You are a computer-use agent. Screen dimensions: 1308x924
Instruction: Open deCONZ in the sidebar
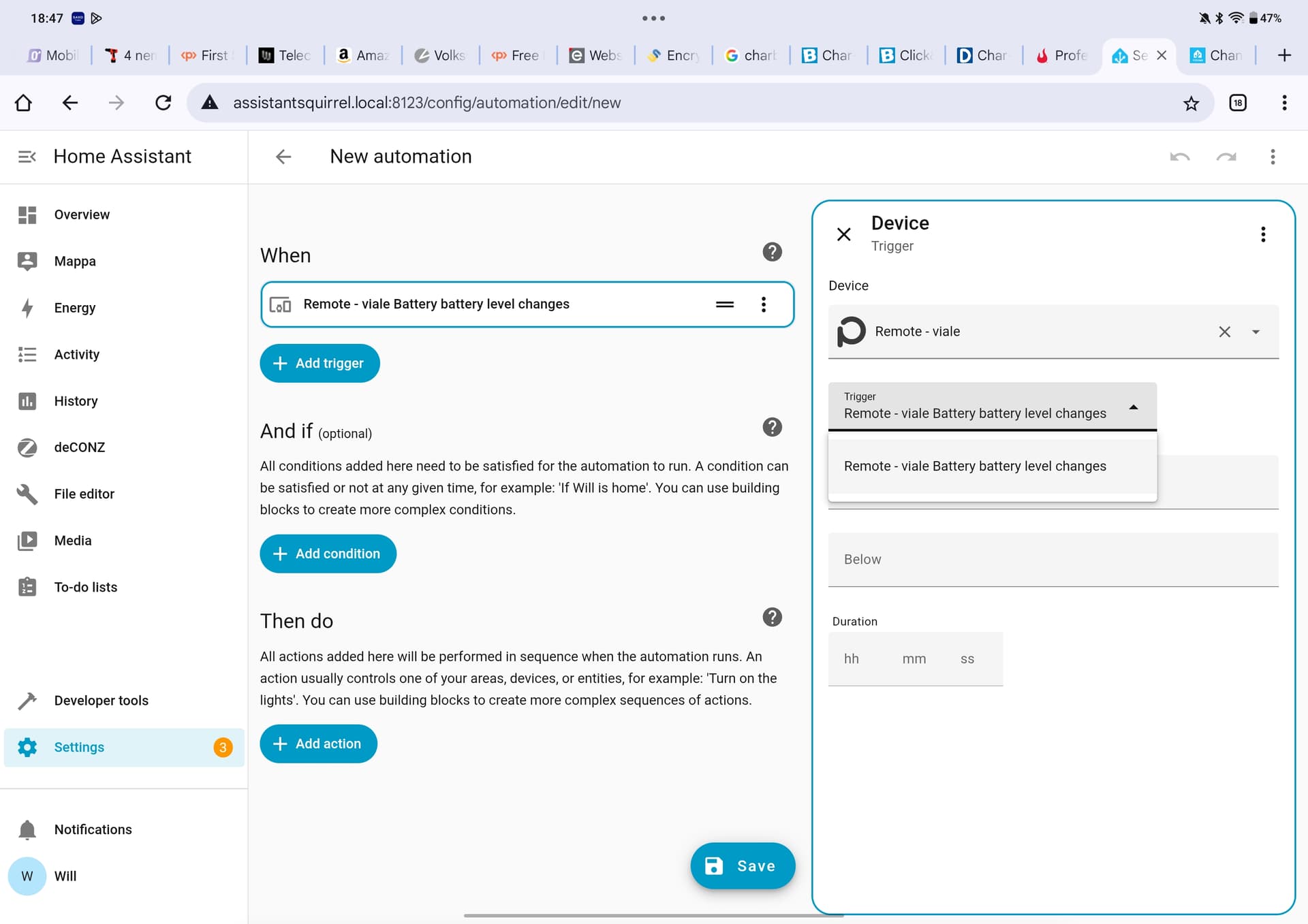tap(79, 447)
